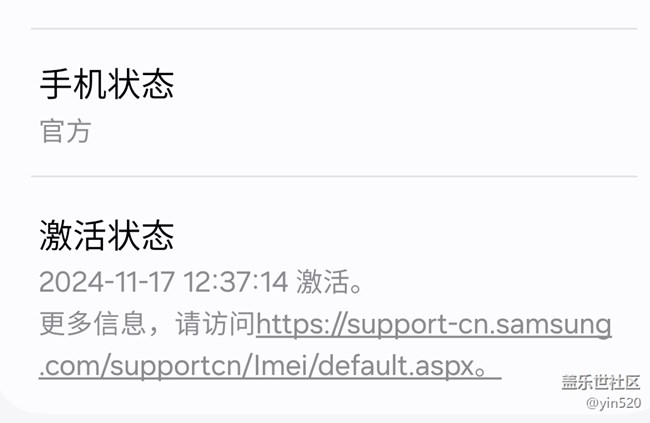Click the divider line above 激活状态
This screenshot has width=650, height=423.
point(334,176)
